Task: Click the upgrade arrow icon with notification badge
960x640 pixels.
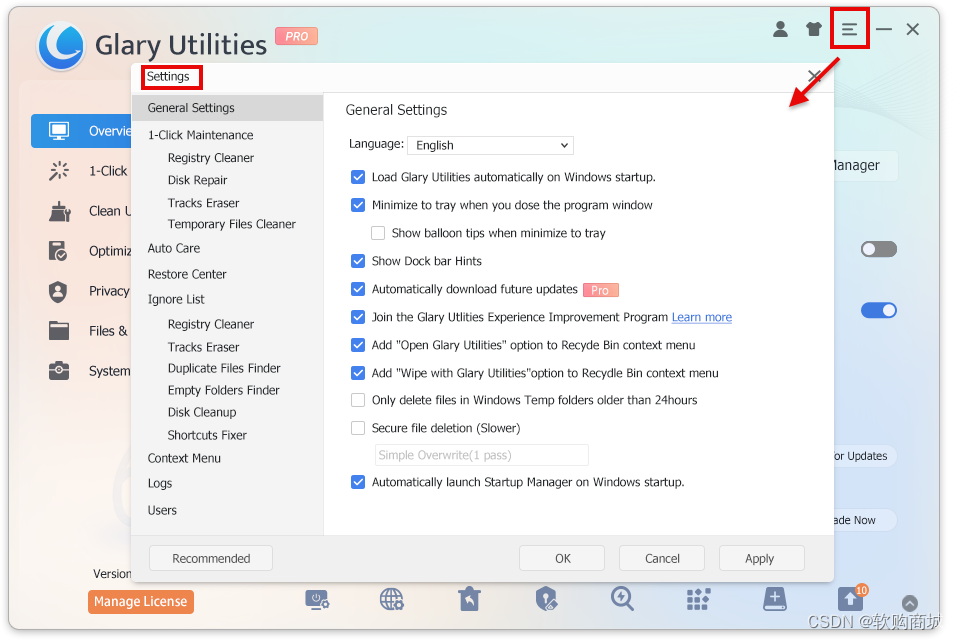Action: pyautogui.click(x=849, y=598)
